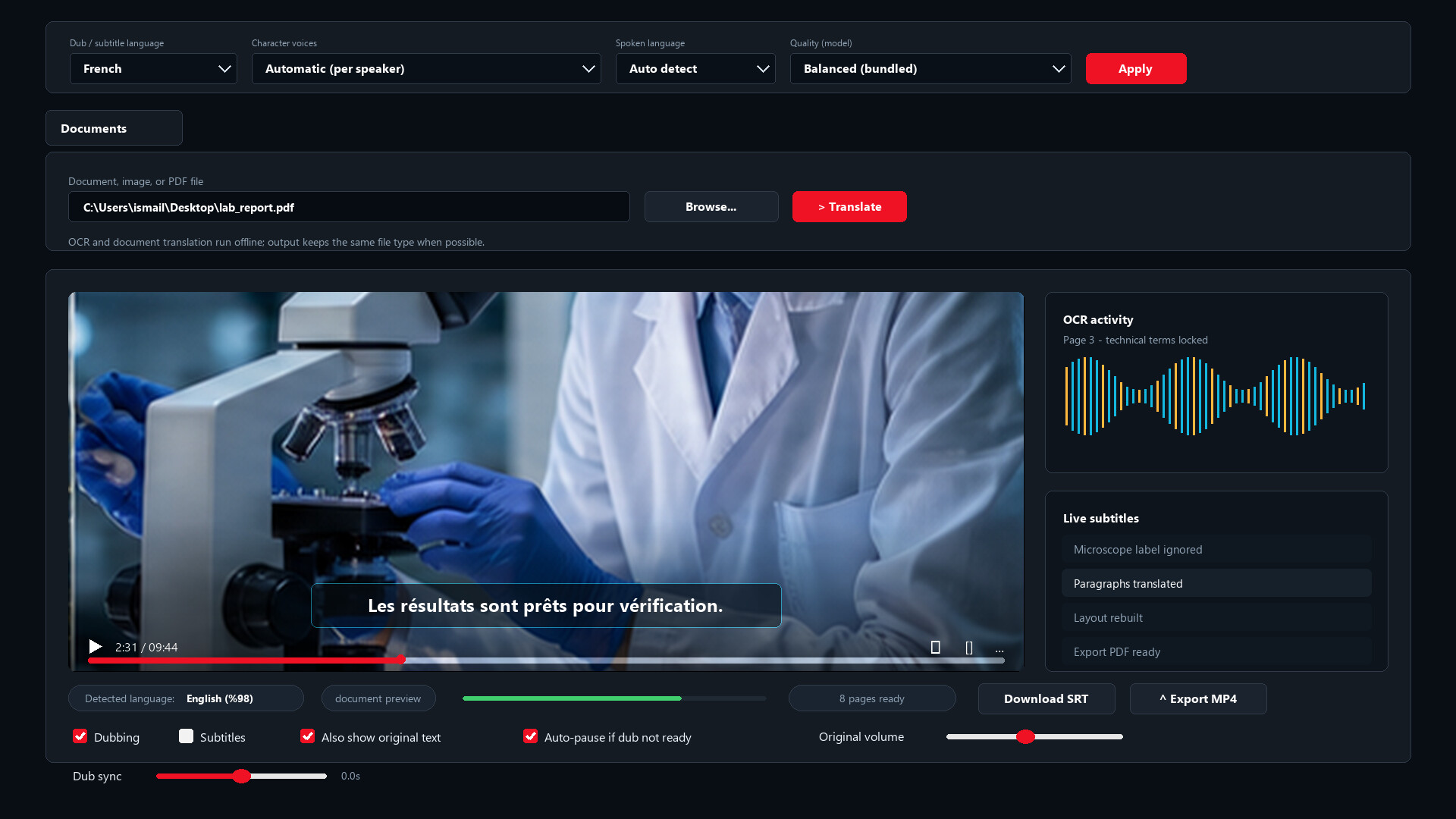The height and width of the screenshot is (819, 1456).
Task: Adjust the Dub sync slider
Action: (x=241, y=776)
